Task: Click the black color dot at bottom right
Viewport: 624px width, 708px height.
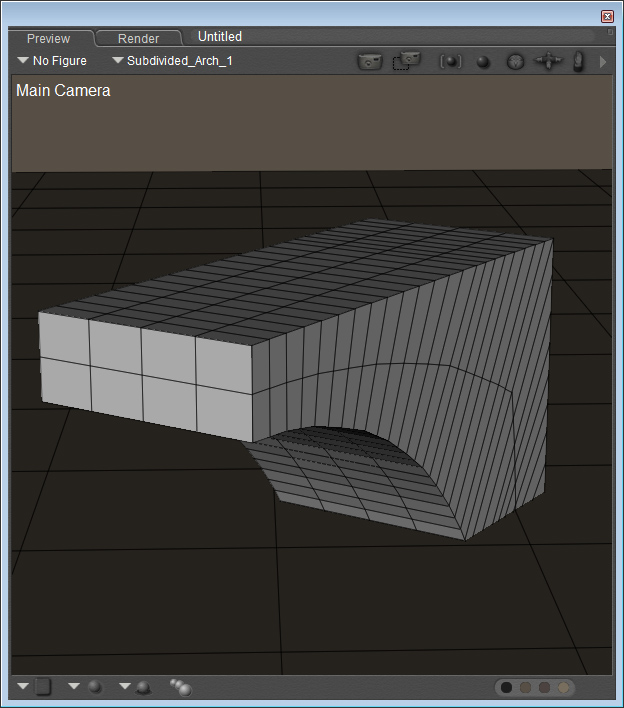Action: coord(507,687)
